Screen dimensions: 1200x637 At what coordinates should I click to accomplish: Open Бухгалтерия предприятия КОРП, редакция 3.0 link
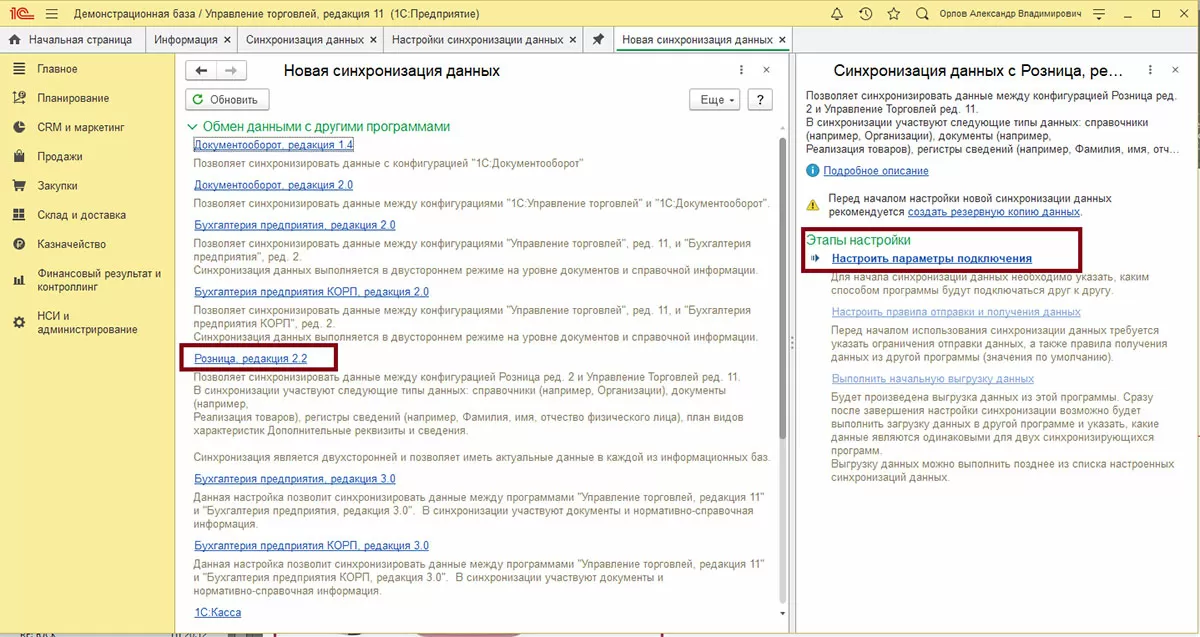[x=311, y=545]
